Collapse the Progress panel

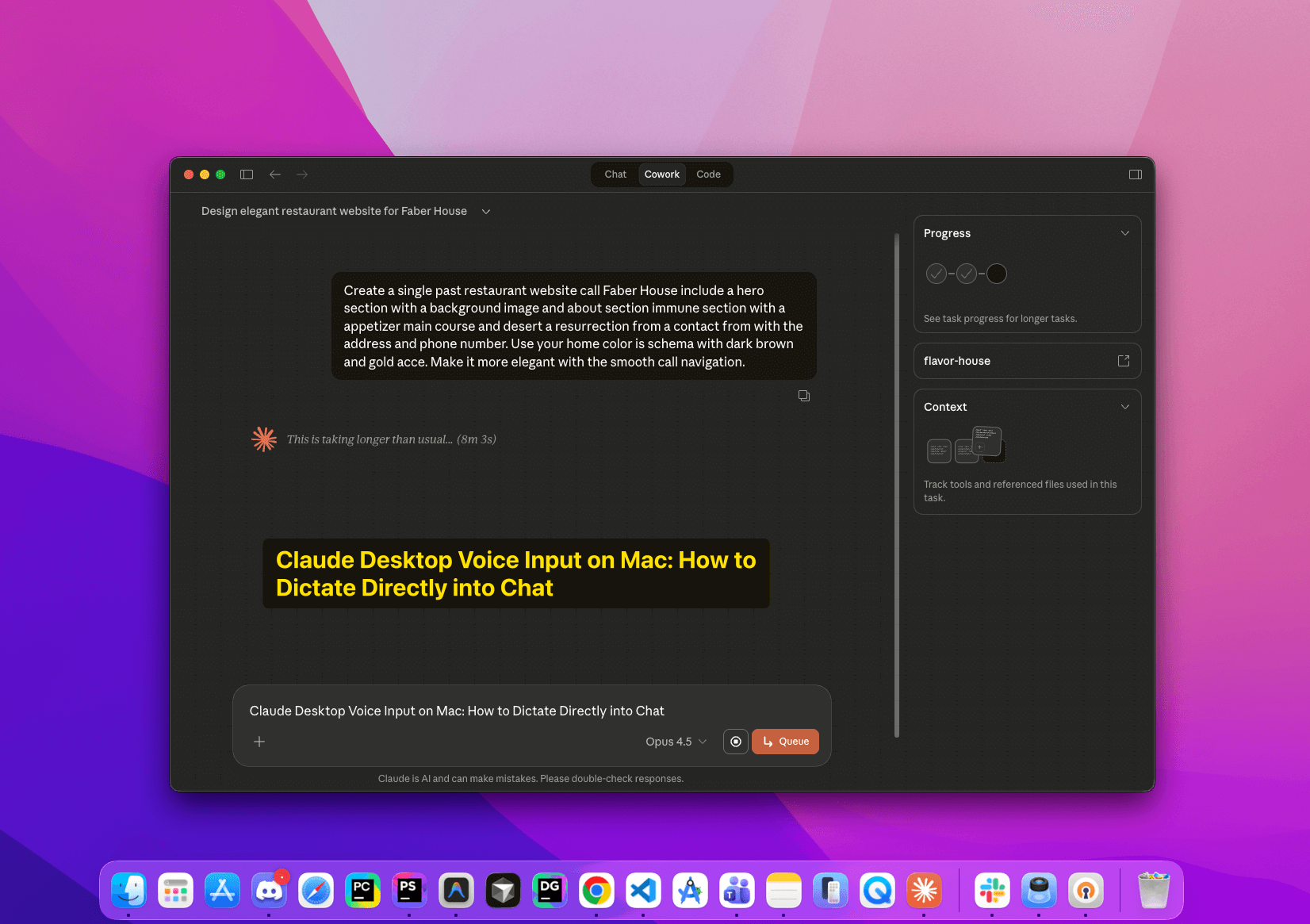tap(1125, 232)
